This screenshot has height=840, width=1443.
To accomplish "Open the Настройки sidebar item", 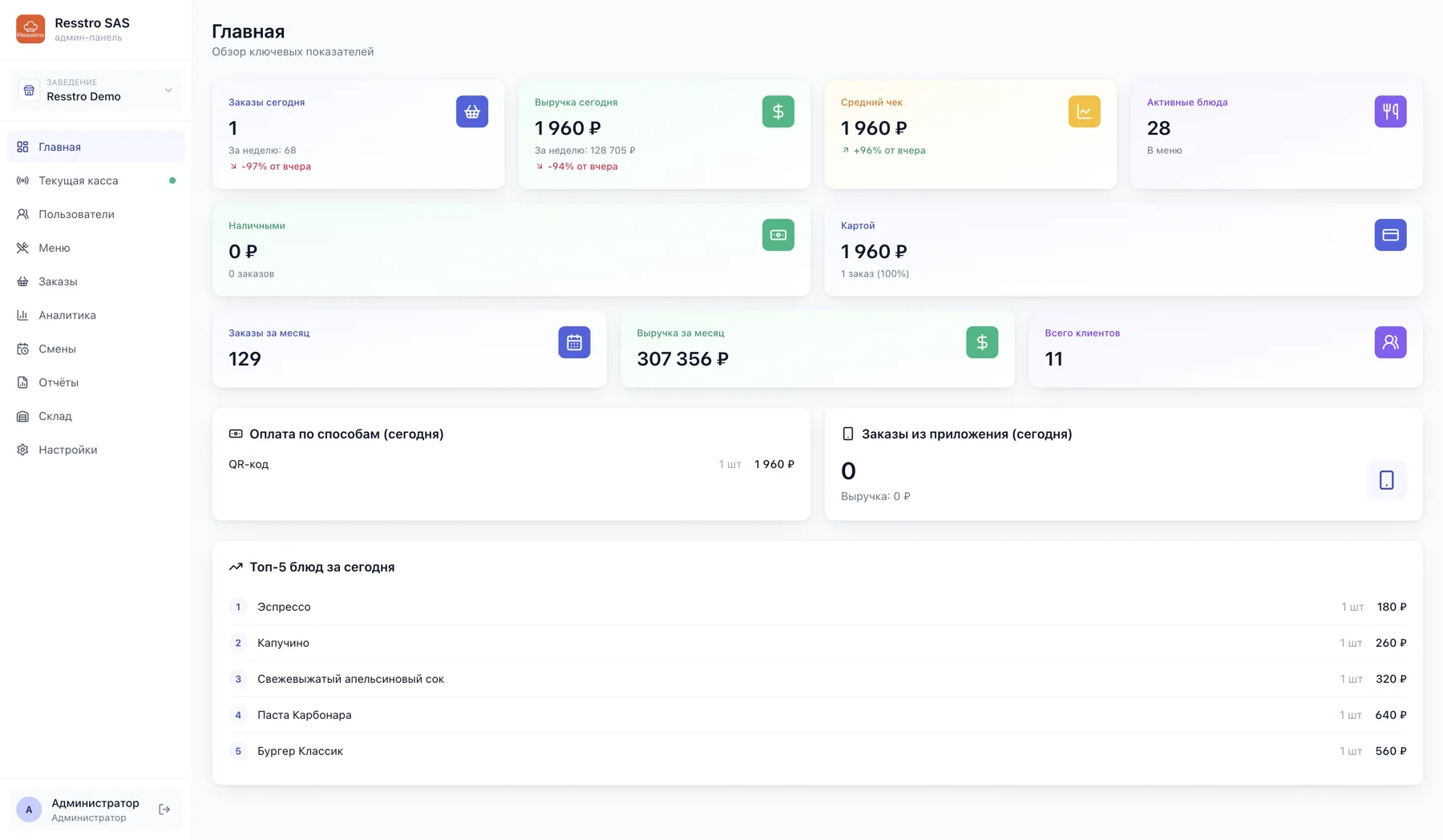I will [95, 450].
